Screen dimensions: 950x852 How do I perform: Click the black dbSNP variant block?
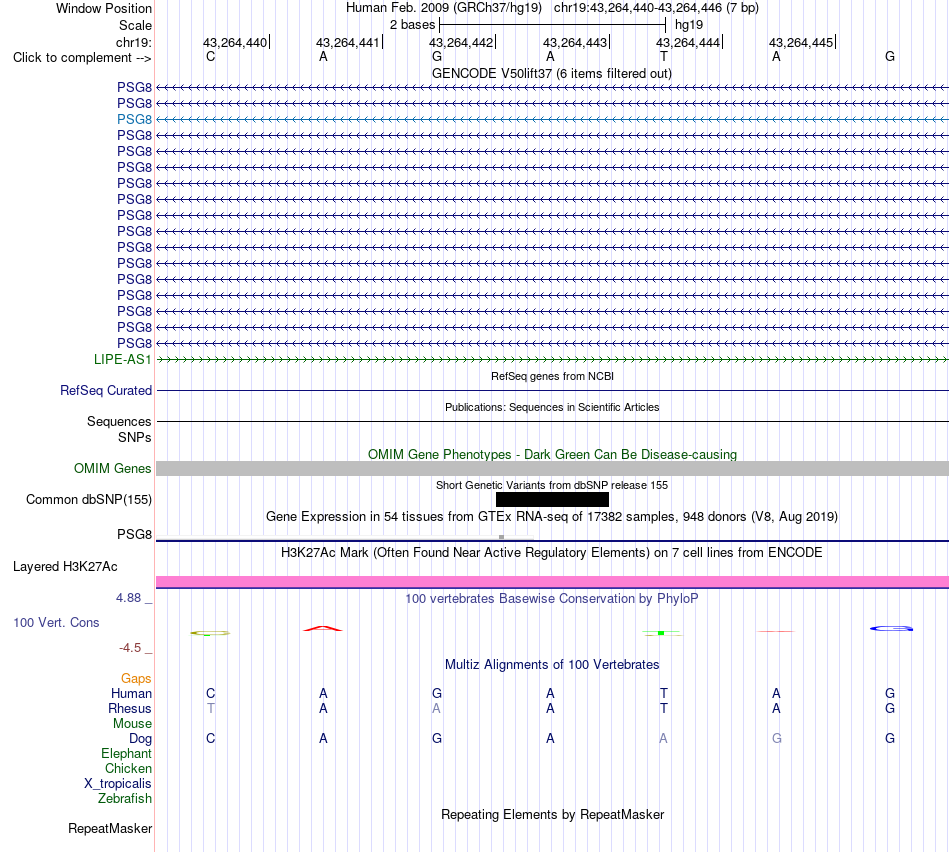pos(552,499)
